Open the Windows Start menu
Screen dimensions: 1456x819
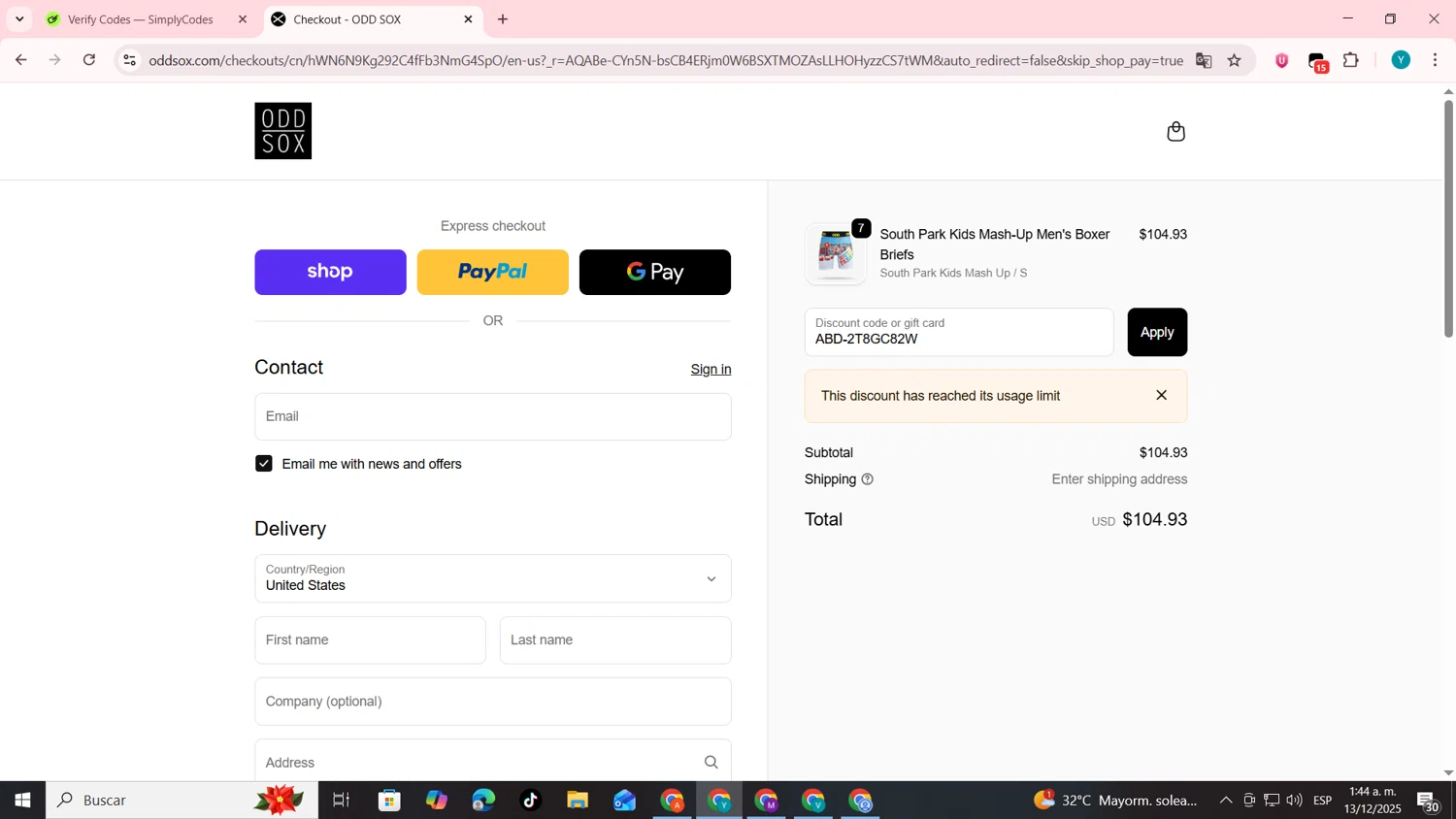pos(22,801)
